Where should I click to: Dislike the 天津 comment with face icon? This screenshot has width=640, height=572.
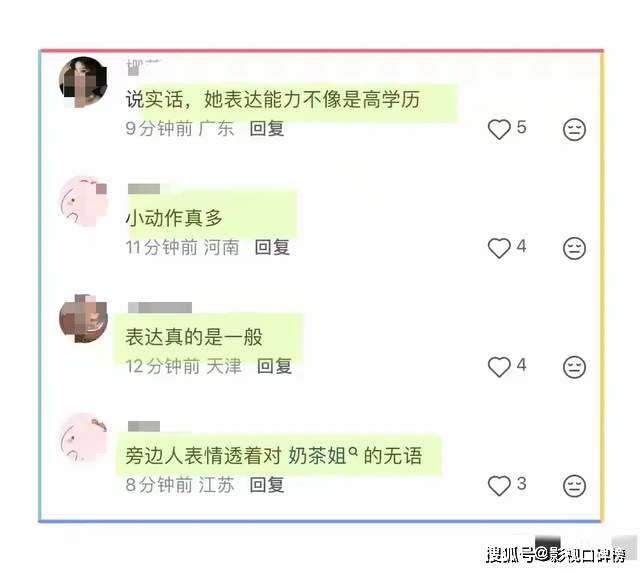pyautogui.click(x=574, y=367)
